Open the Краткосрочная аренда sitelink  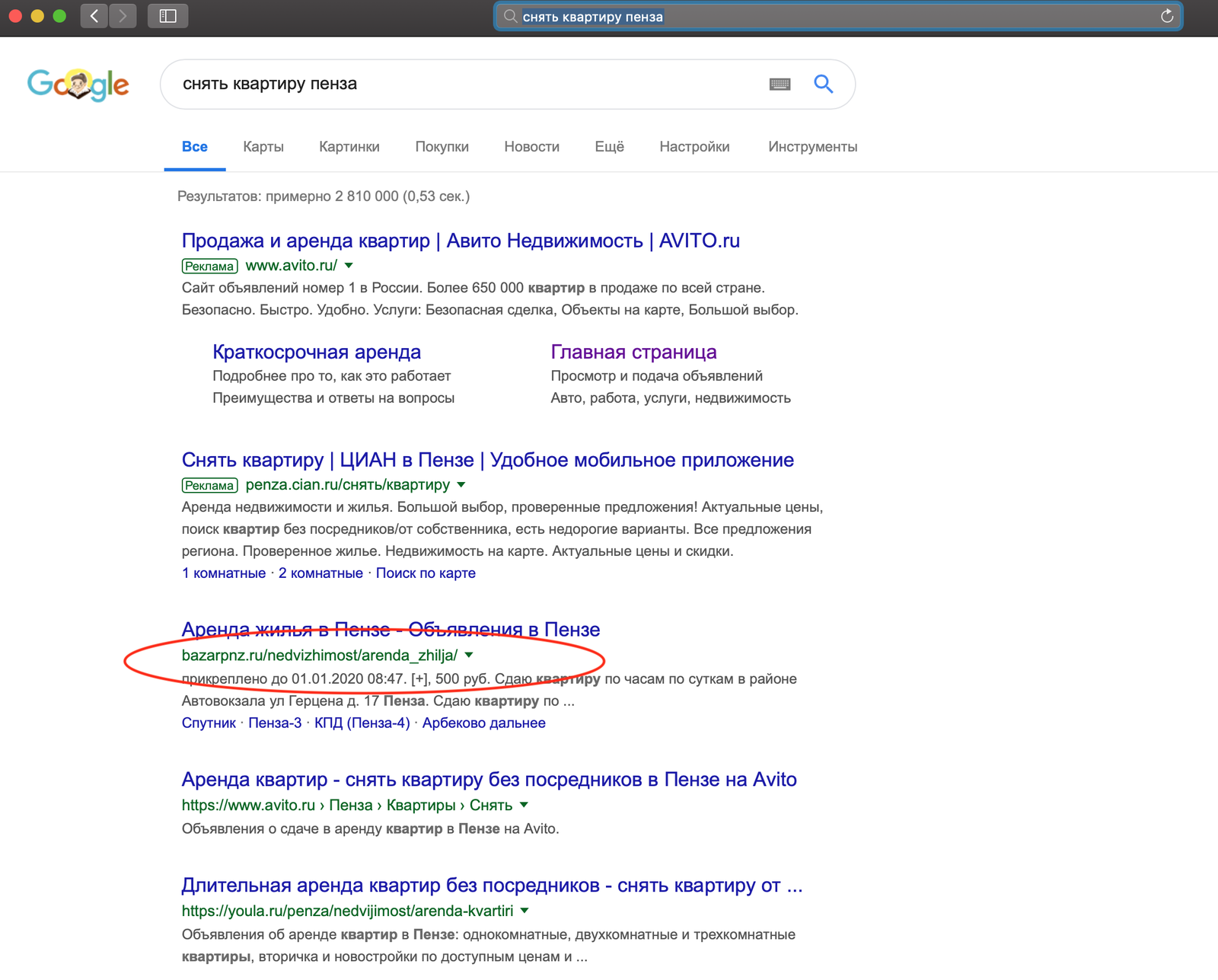[317, 352]
